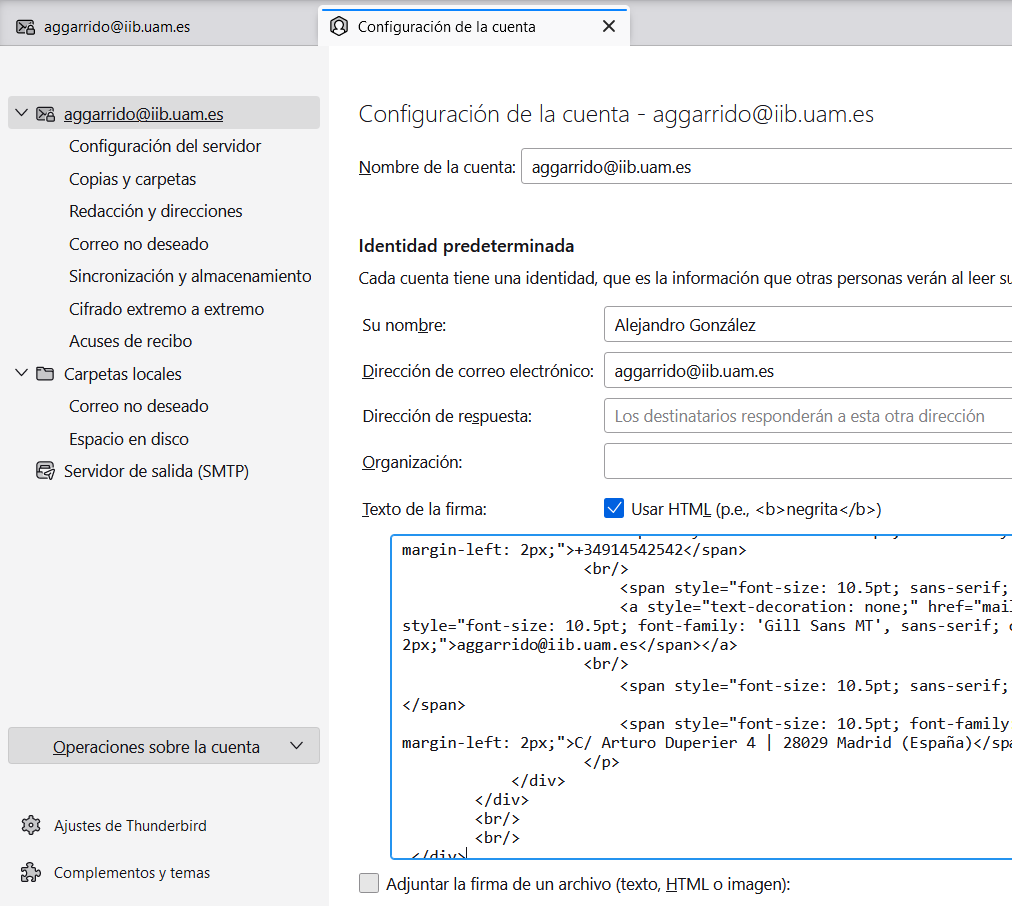Image resolution: width=1012 pixels, height=906 pixels.
Task: Uncheck the Usar HTML checkbox
Action: point(615,509)
